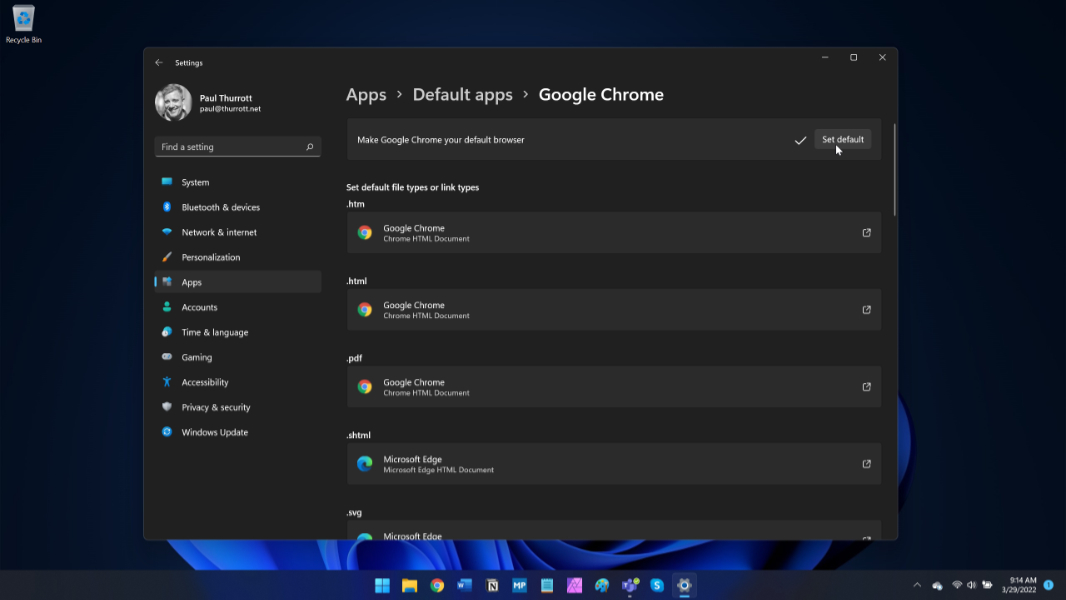1066x600 pixels.
Task: Change the .shtml Microsoft Edge association
Action: click(613, 464)
